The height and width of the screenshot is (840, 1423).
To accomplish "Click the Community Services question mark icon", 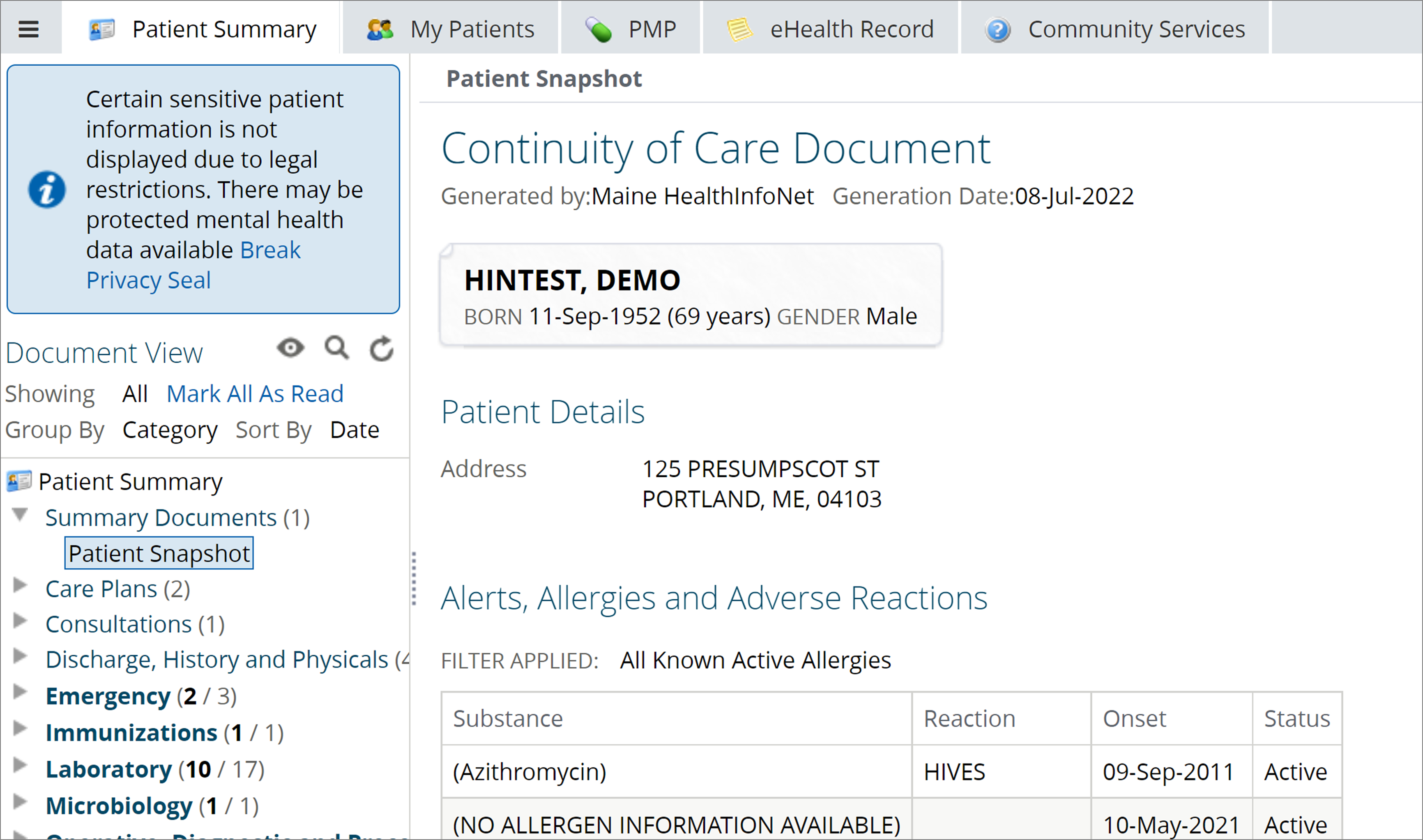I will point(998,30).
